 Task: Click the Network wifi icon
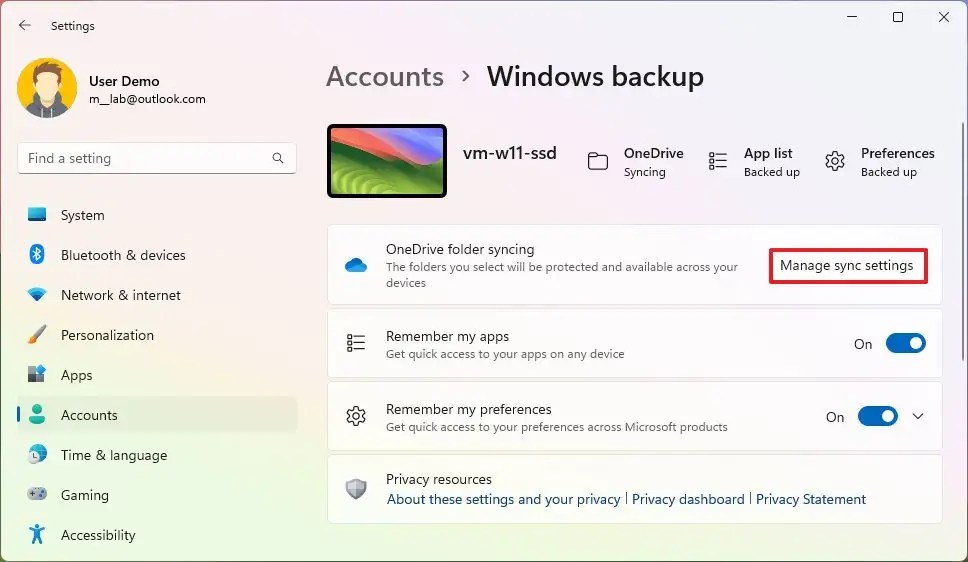point(37,295)
